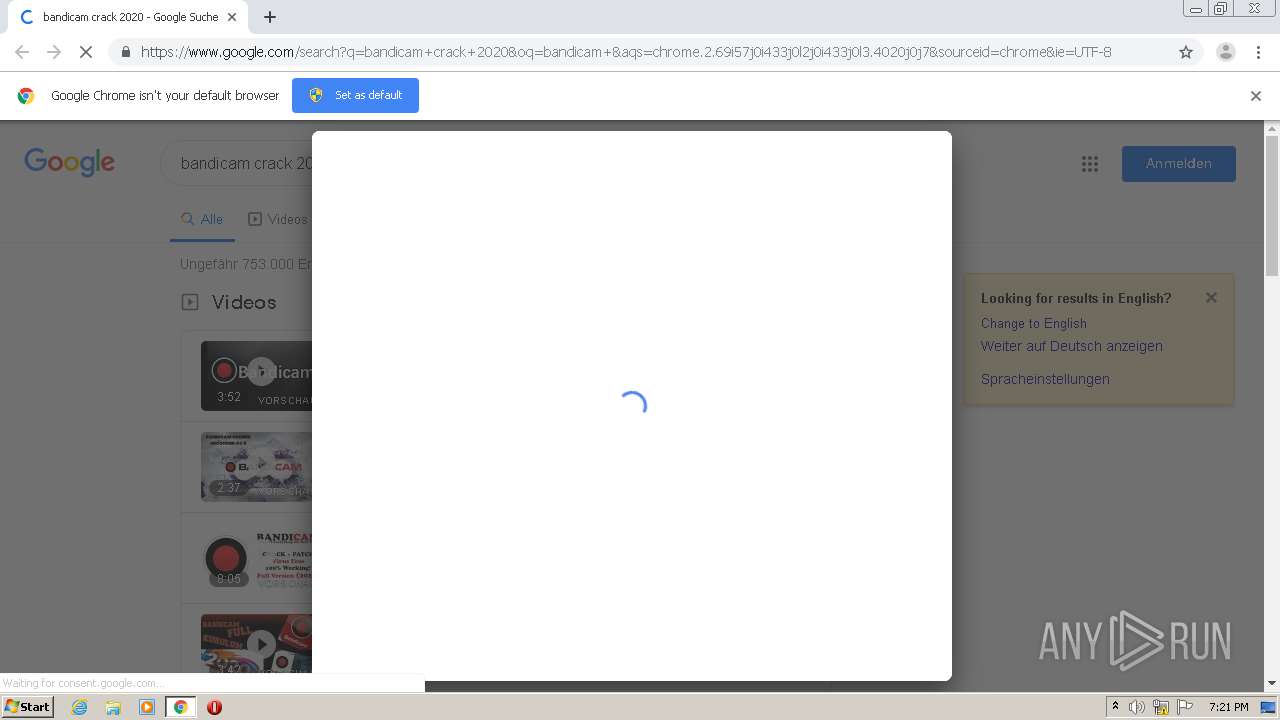Open the bottom Bandicam Full video thumbnail
This screenshot has width=1280, height=720.
click(x=257, y=643)
